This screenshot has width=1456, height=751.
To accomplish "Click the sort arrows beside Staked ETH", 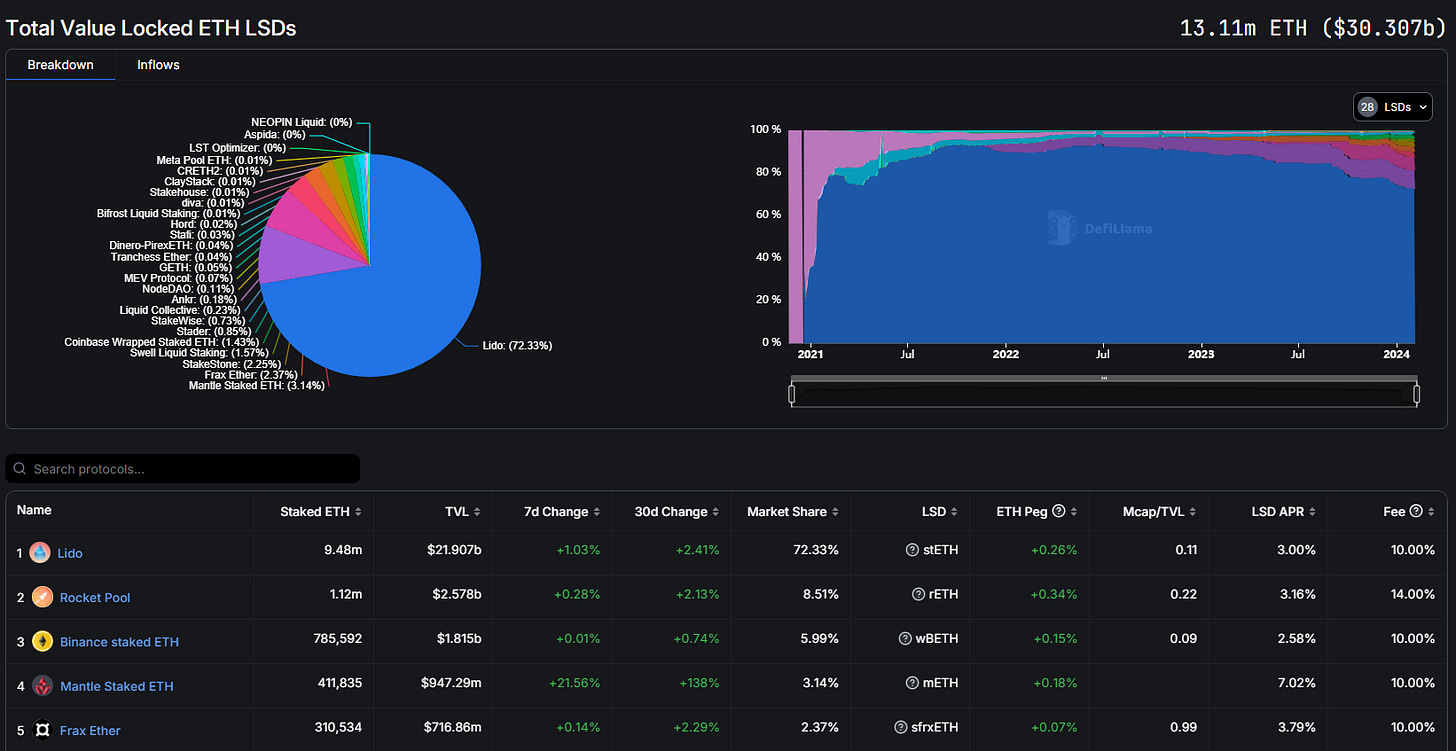I will 358,512.
